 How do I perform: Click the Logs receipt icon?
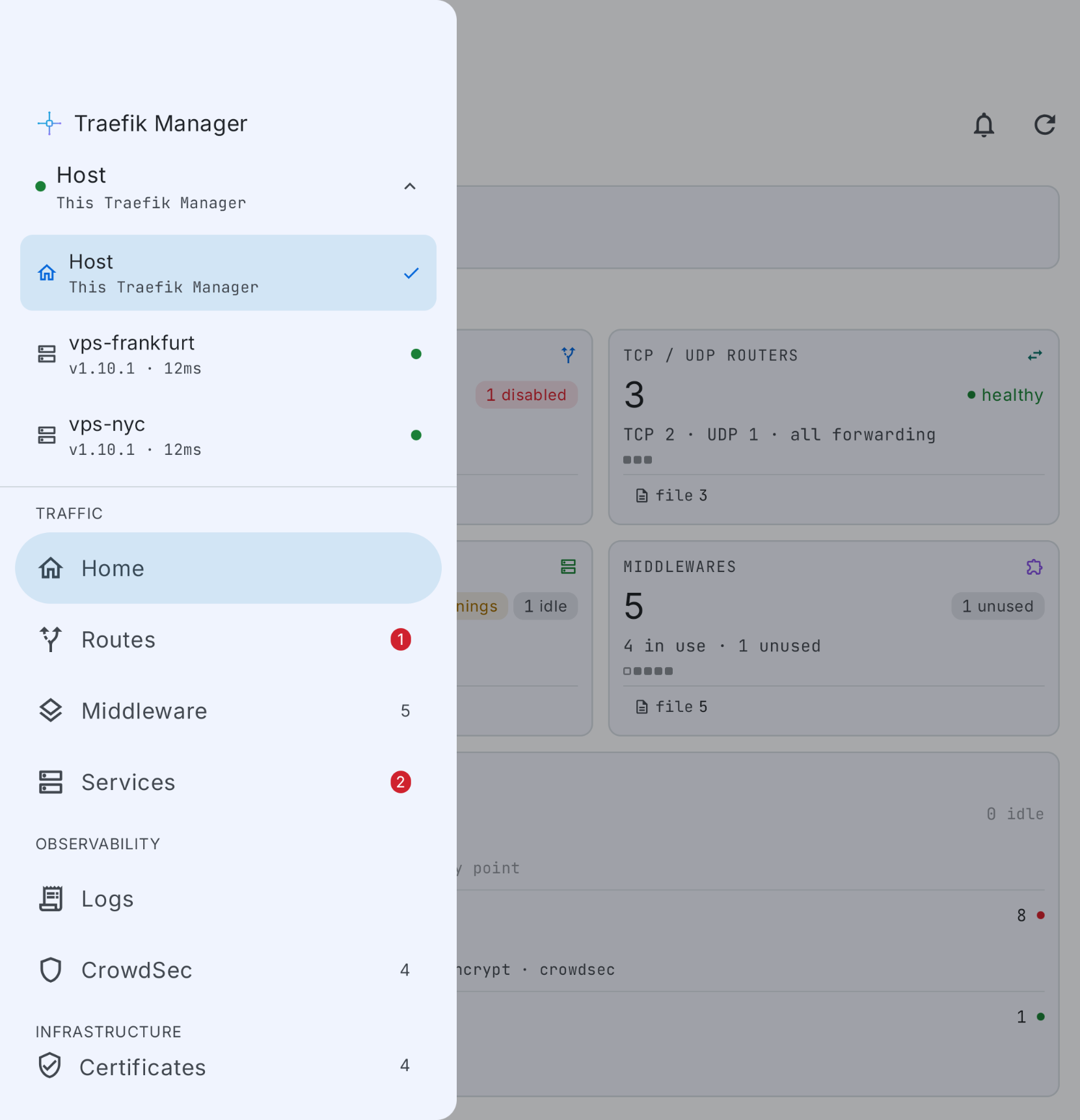coord(51,899)
